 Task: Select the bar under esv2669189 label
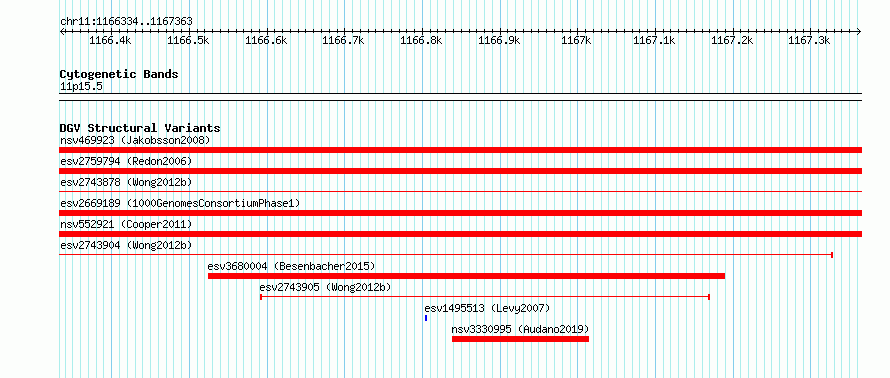click(x=460, y=213)
